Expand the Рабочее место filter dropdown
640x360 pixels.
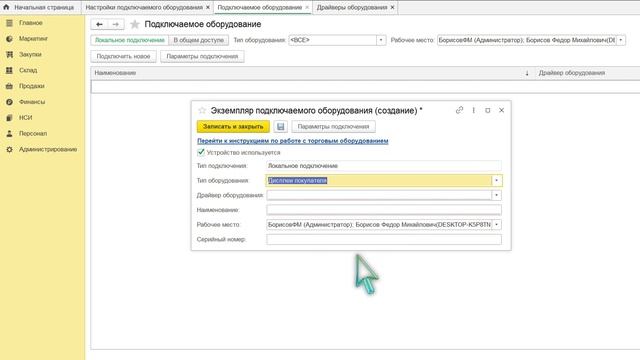pos(621,40)
